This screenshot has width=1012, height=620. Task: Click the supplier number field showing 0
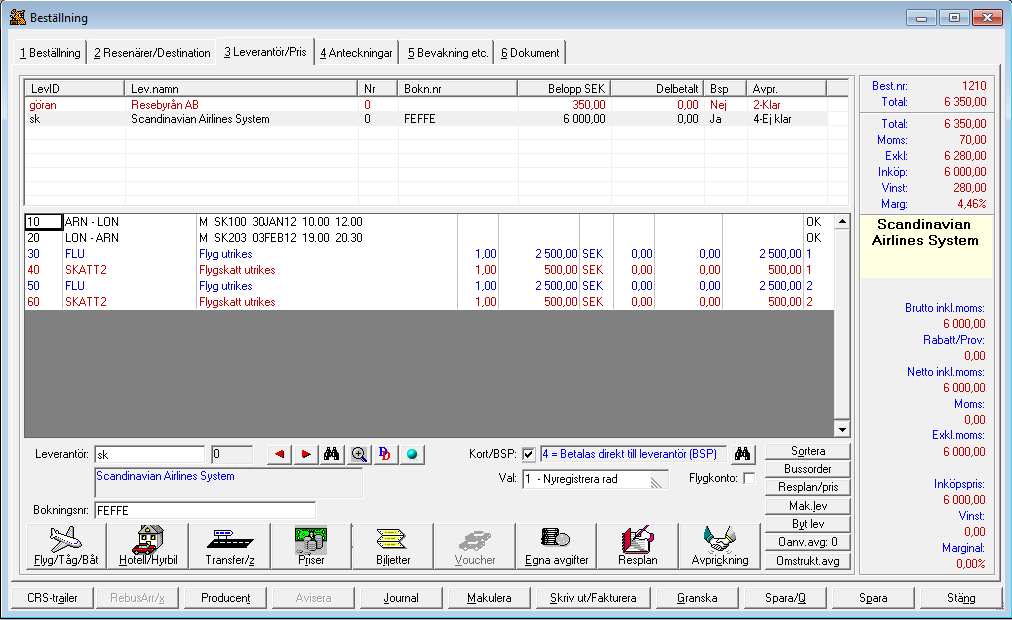point(232,454)
